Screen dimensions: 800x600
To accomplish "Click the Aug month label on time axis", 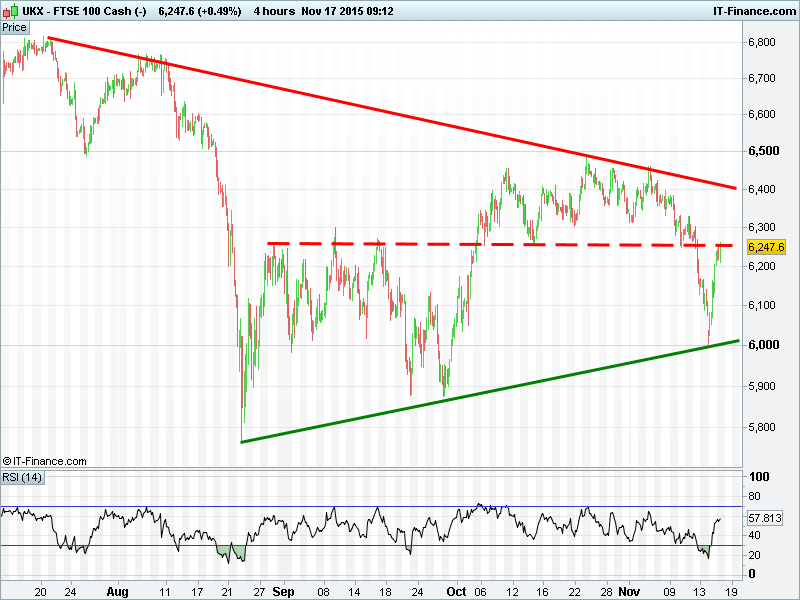I will [x=117, y=592].
